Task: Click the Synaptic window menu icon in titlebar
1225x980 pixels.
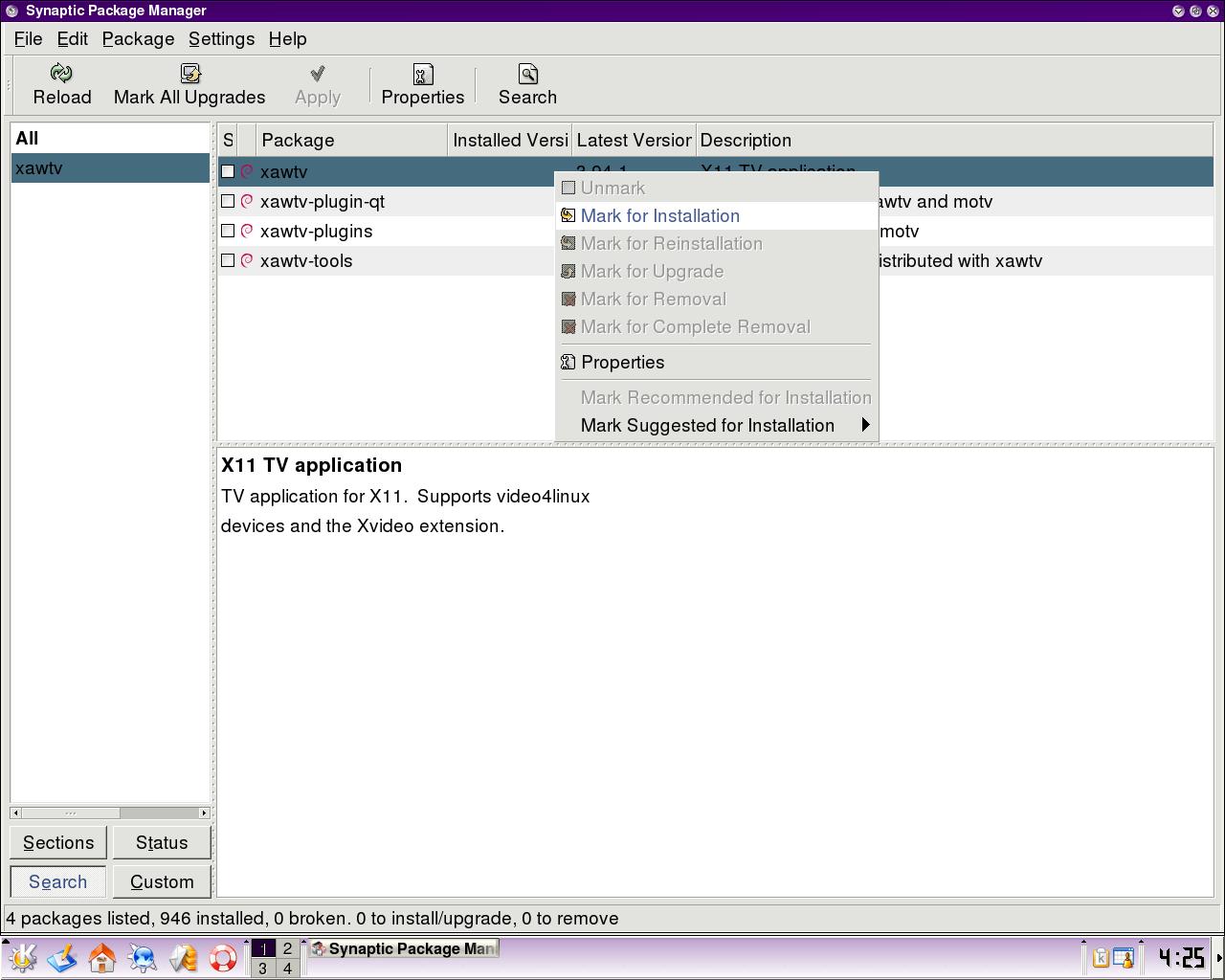Action: click(11, 11)
